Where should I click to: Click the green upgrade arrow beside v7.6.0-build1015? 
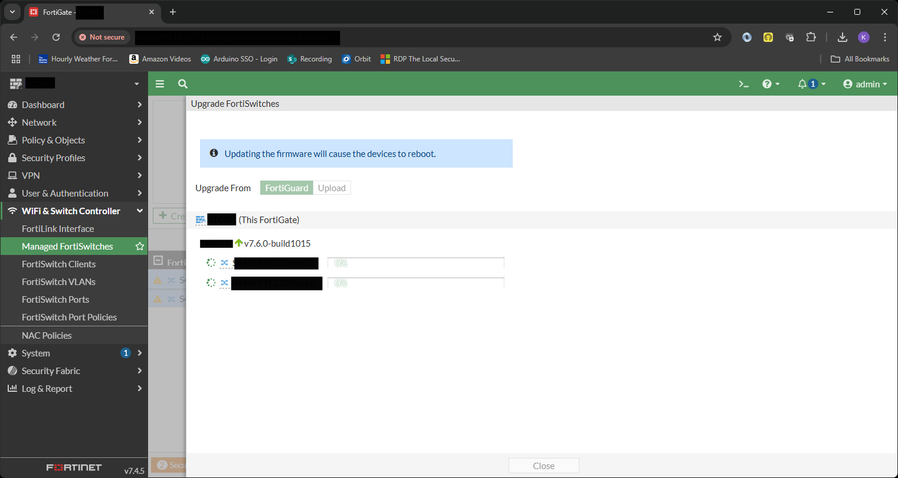coord(239,243)
